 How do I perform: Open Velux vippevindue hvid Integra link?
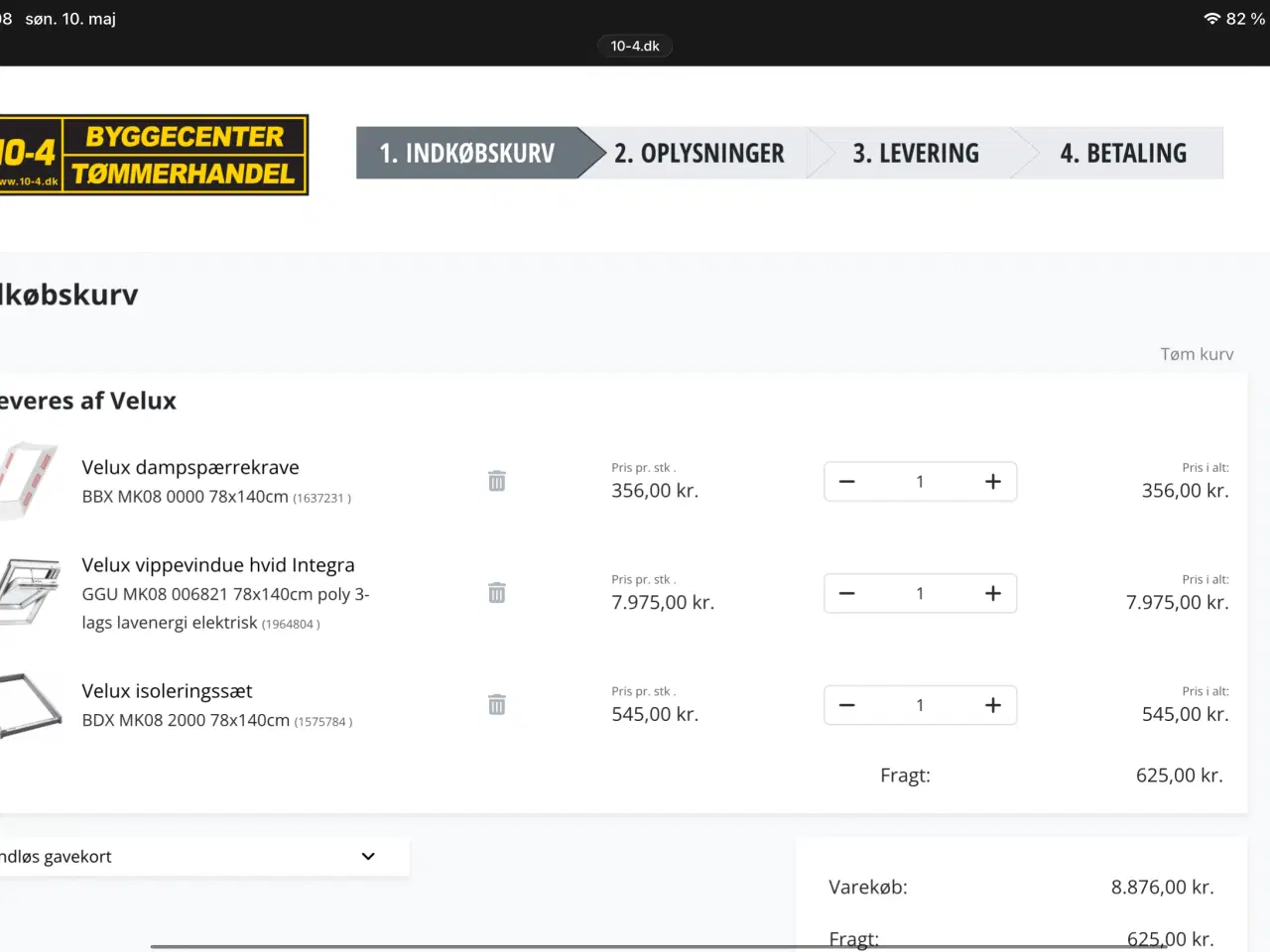click(x=218, y=565)
